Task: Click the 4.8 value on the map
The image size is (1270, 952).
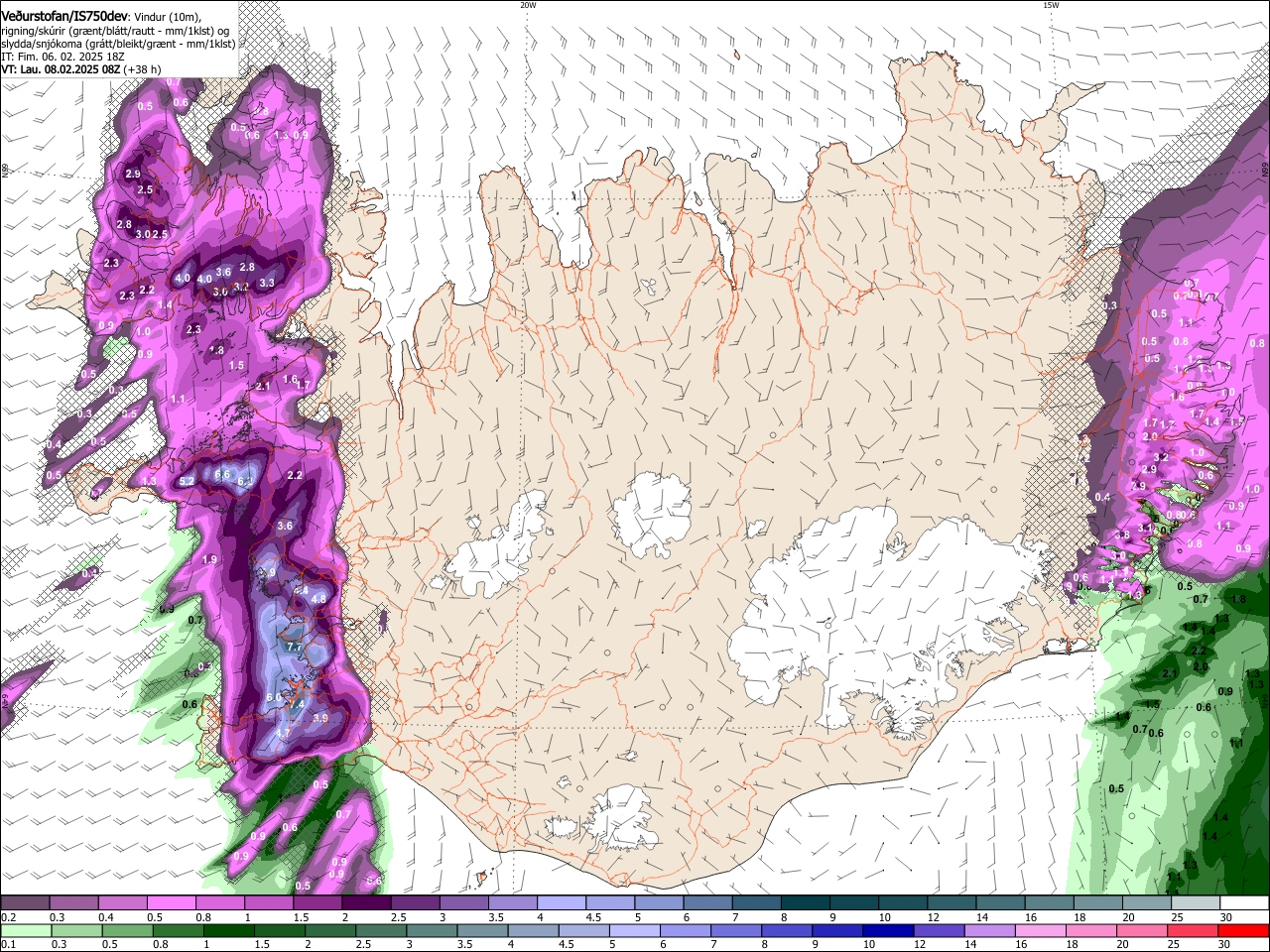Action: [318, 599]
